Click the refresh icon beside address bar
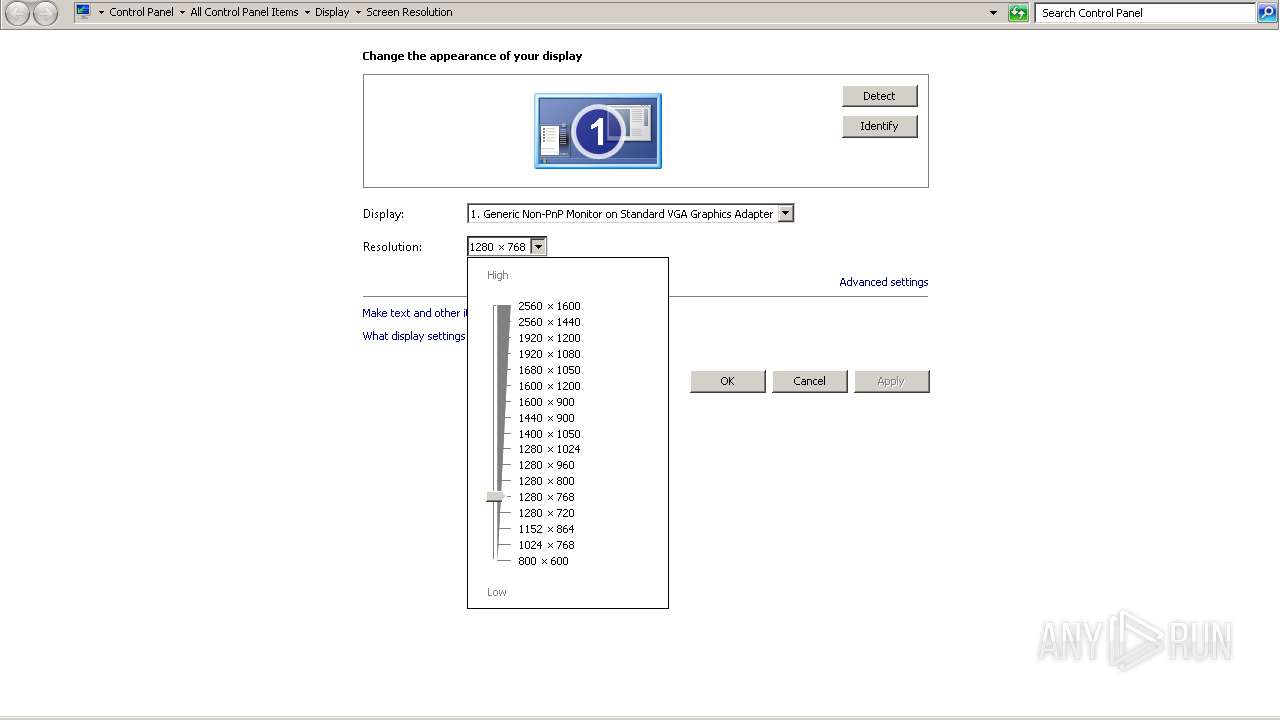Viewport: 1280px width, 720px height. click(x=1018, y=13)
